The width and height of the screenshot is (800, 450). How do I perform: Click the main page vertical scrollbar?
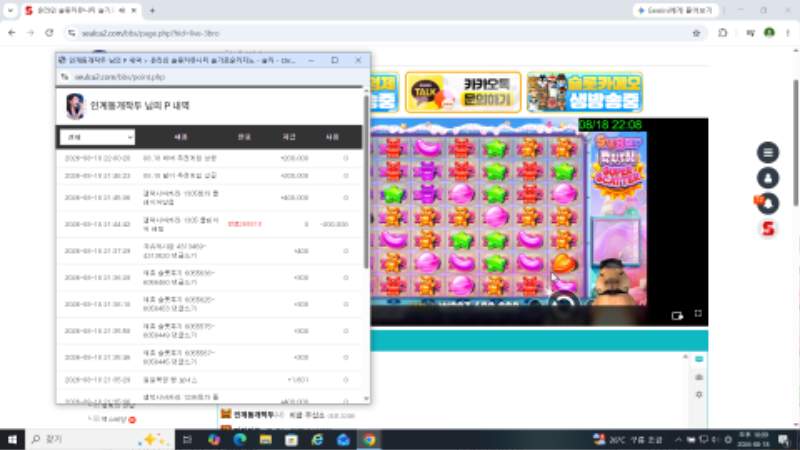click(x=796, y=143)
